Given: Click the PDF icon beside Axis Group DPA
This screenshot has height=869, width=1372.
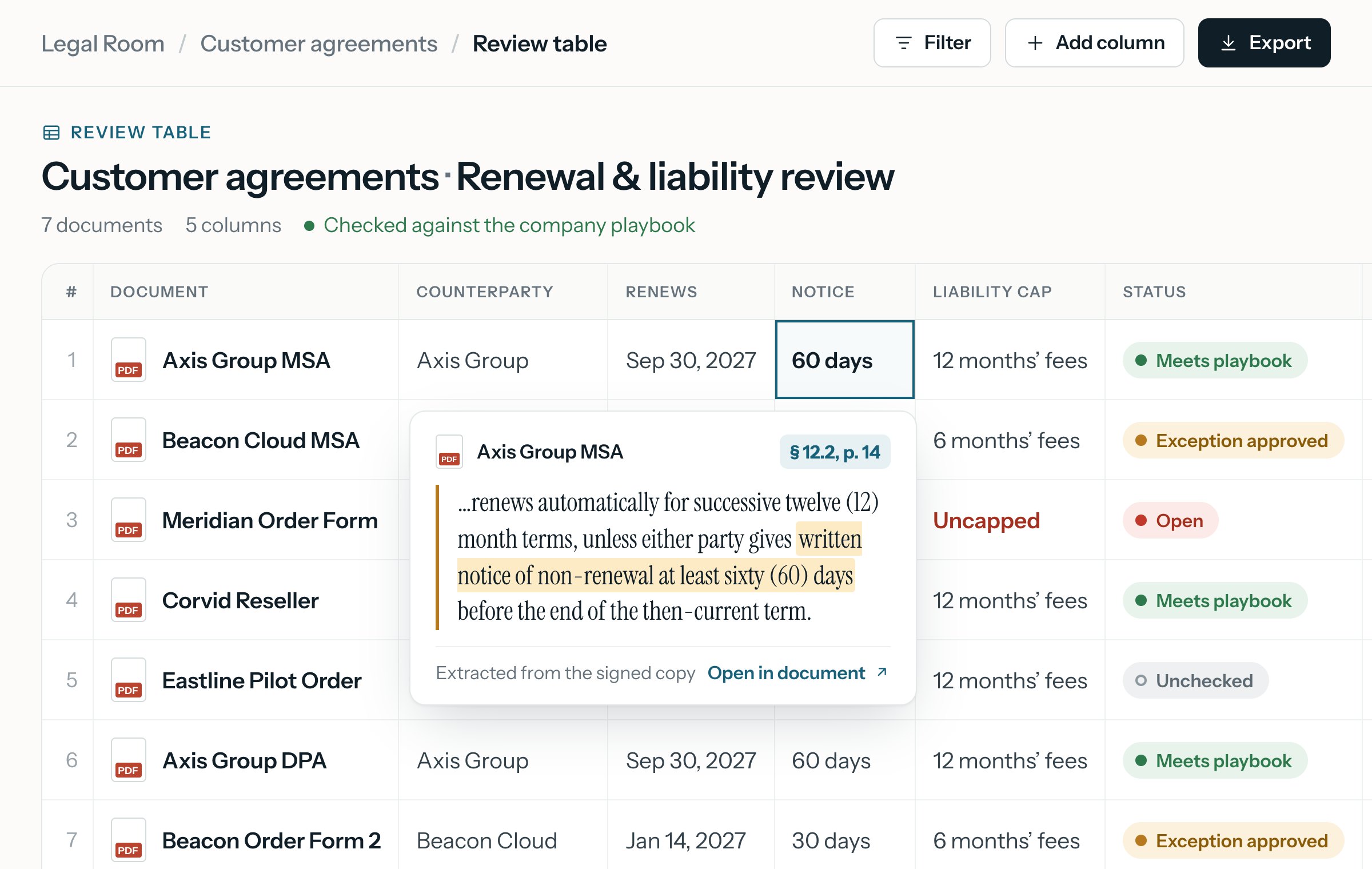Looking at the screenshot, I should [128, 760].
